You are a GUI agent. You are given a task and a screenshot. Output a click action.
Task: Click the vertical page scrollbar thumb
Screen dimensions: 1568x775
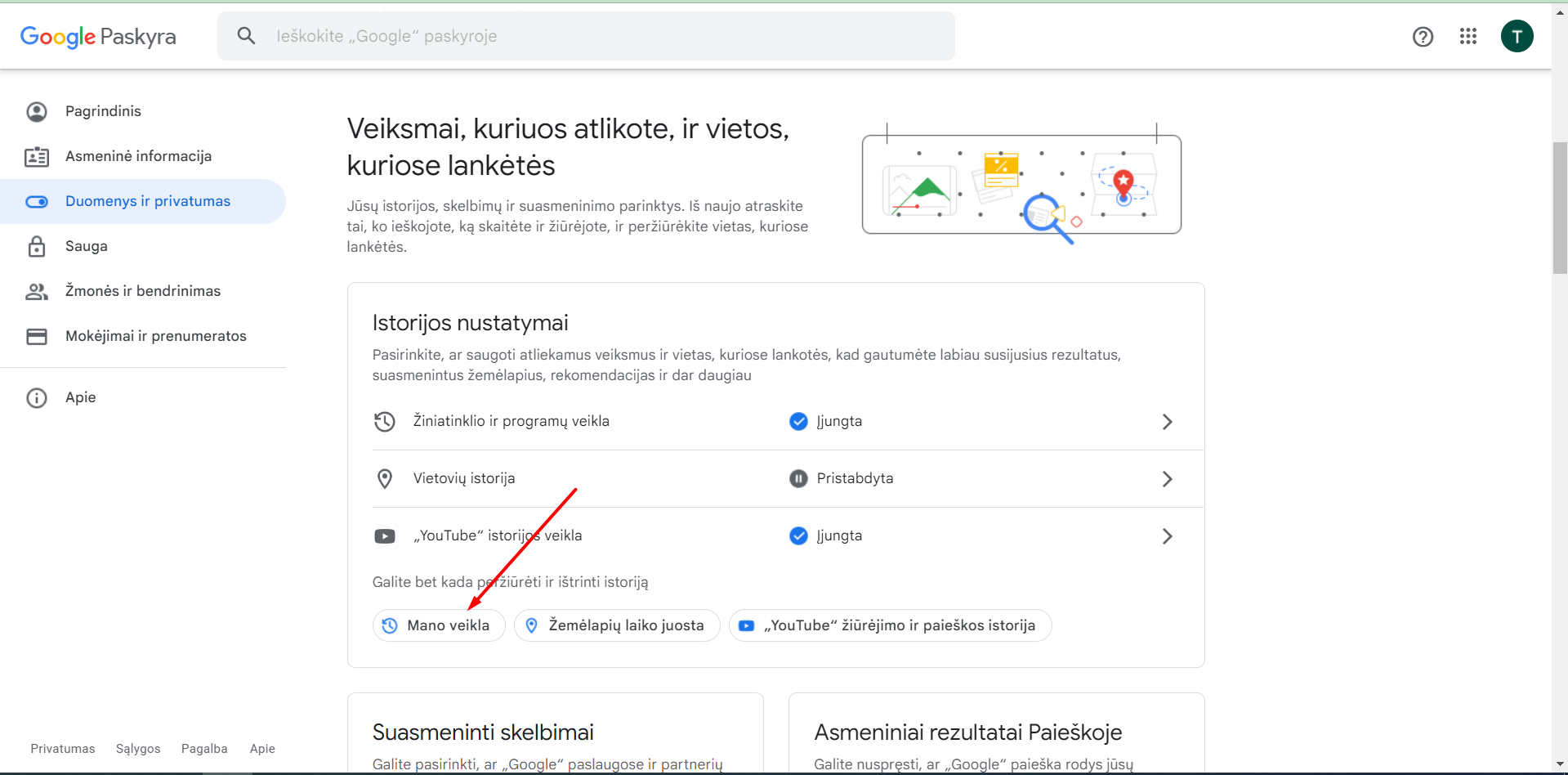pyautogui.click(x=1560, y=208)
